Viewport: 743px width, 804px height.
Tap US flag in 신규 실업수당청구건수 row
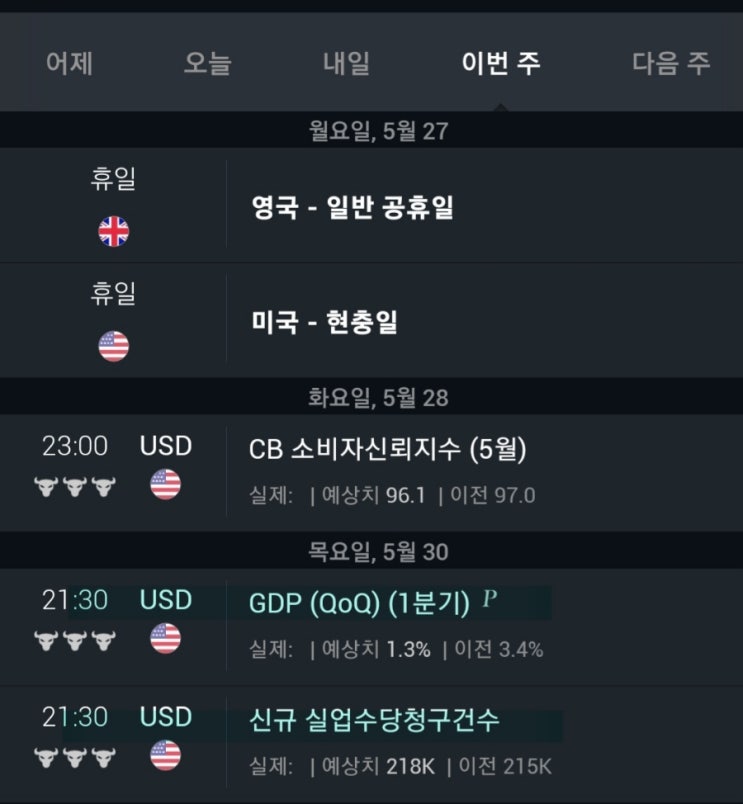click(x=165, y=755)
